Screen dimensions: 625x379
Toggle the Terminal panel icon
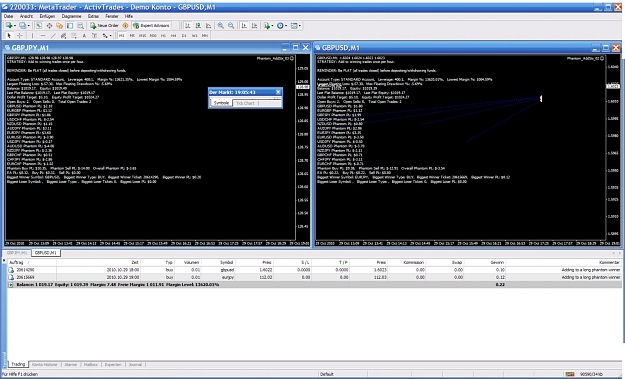[70, 26]
